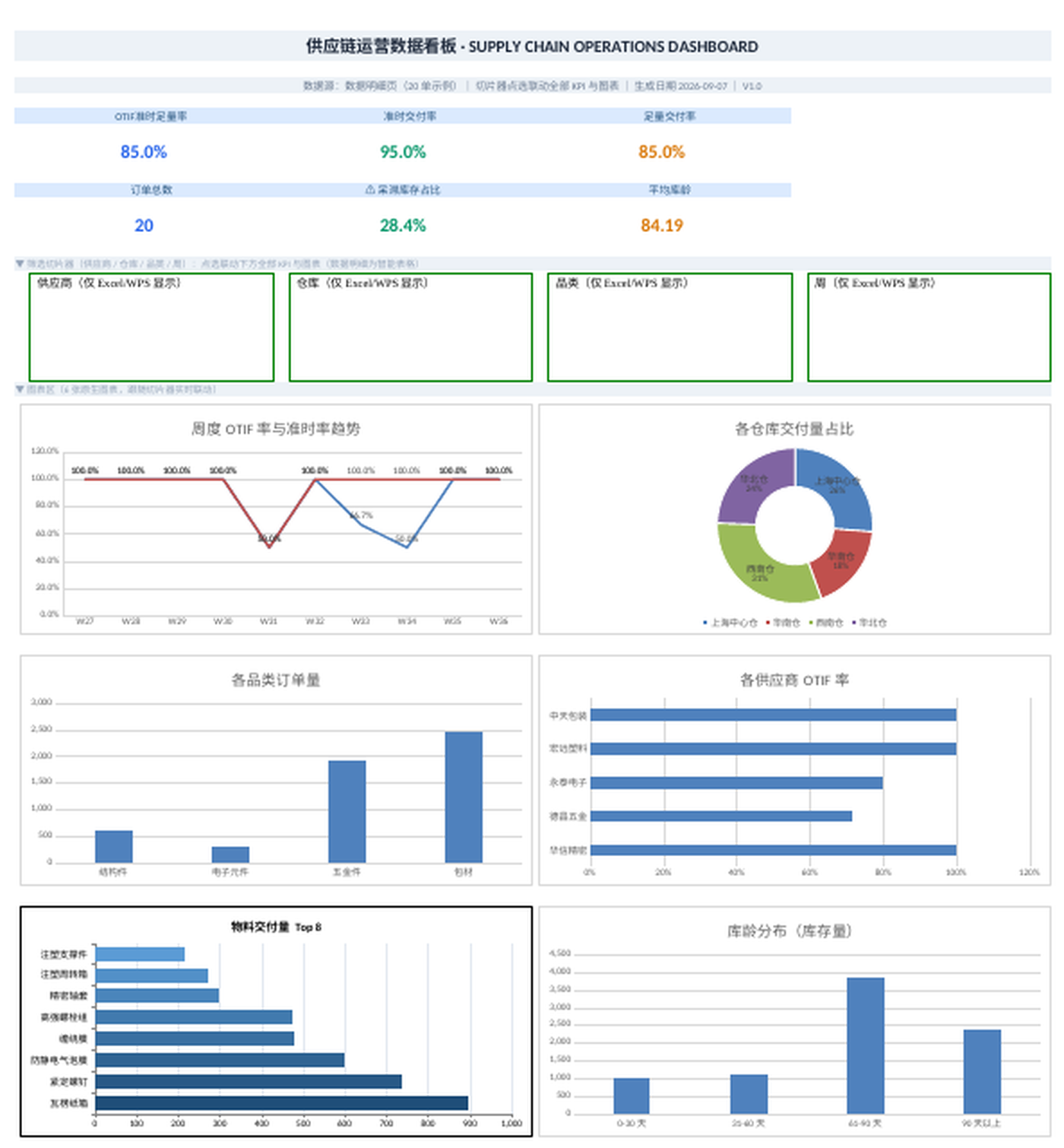Click the 85.0% OTIF KPI value
The width and height of the screenshot is (1064, 1148).
(144, 152)
